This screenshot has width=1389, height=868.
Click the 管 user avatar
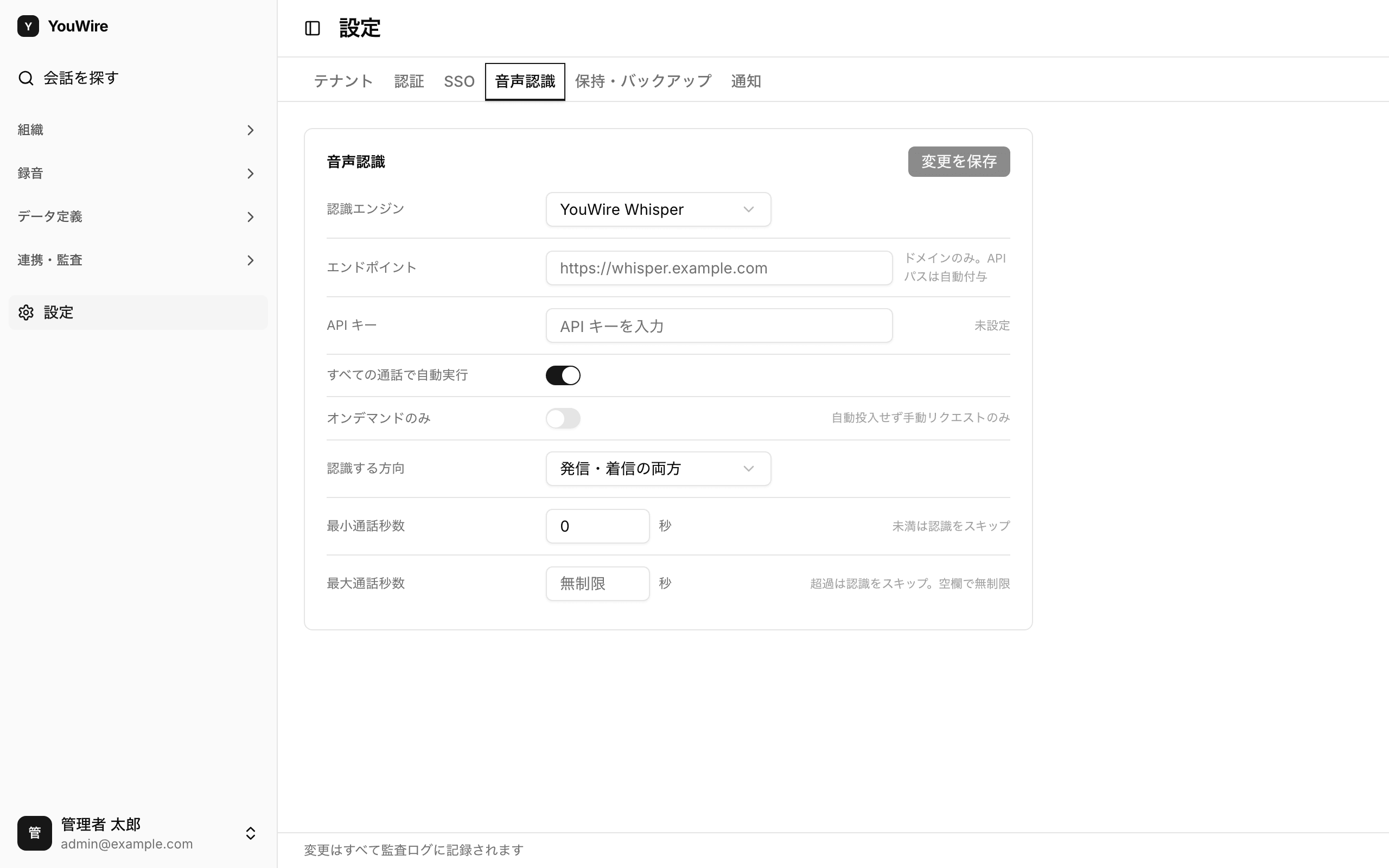click(34, 833)
